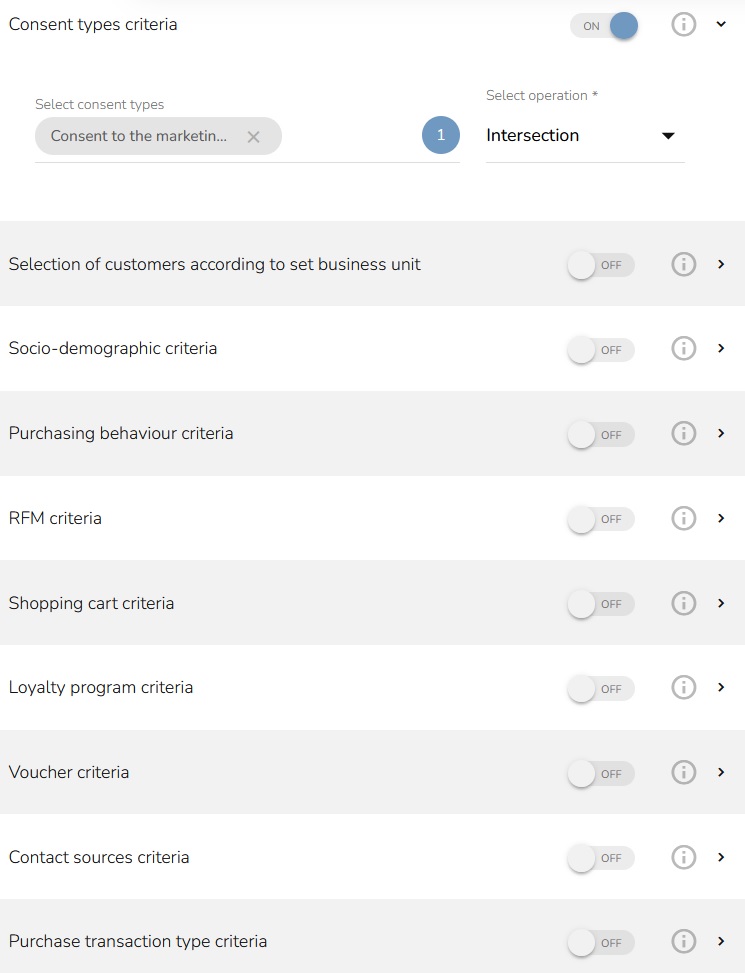Show Loyalty program criteria info
745x973 pixels.
(x=683, y=688)
